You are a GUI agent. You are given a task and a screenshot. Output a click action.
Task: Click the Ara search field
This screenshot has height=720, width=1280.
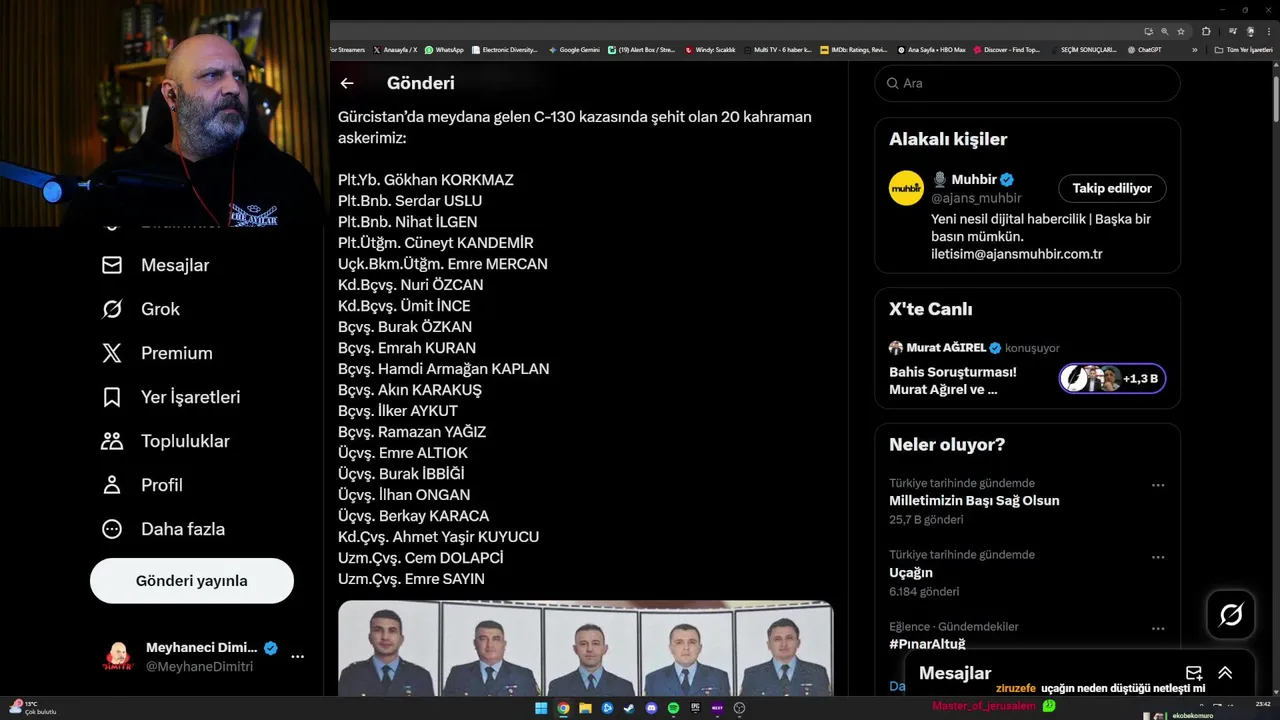click(1027, 83)
